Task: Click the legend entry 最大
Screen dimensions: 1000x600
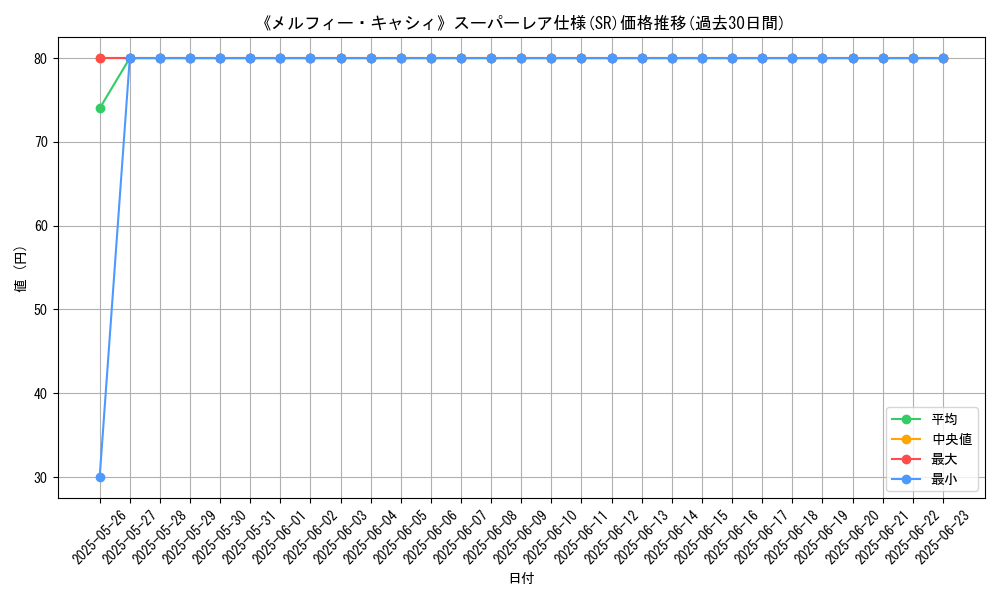Action: point(944,459)
